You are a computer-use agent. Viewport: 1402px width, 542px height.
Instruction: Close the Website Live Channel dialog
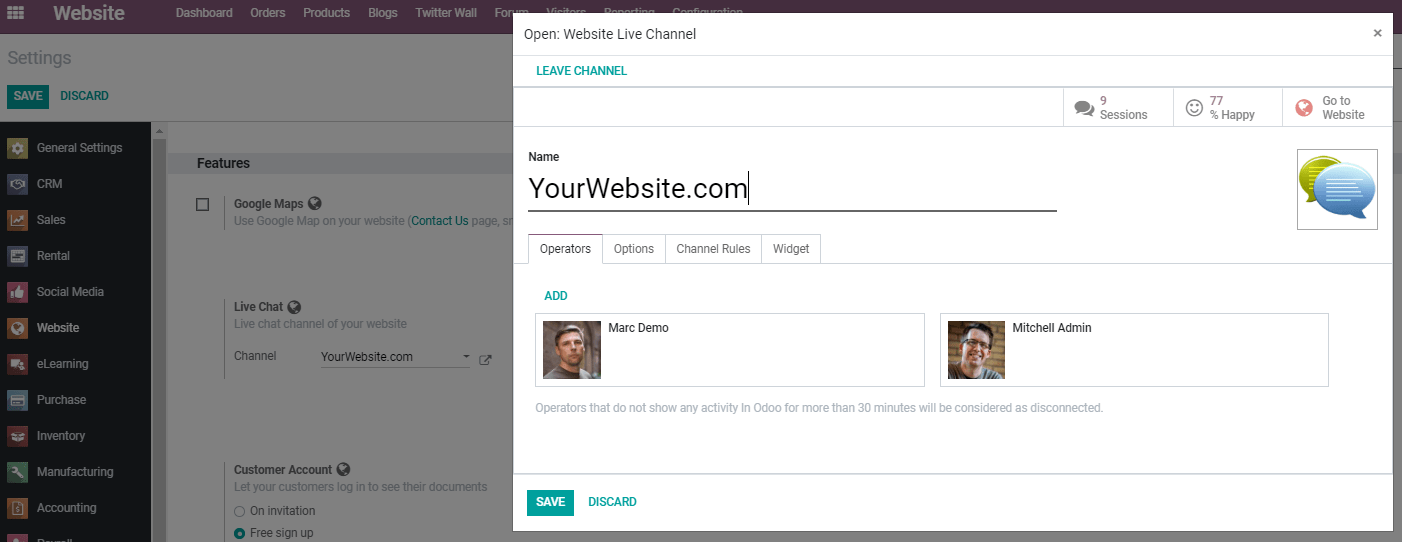tap(1377, 33)
